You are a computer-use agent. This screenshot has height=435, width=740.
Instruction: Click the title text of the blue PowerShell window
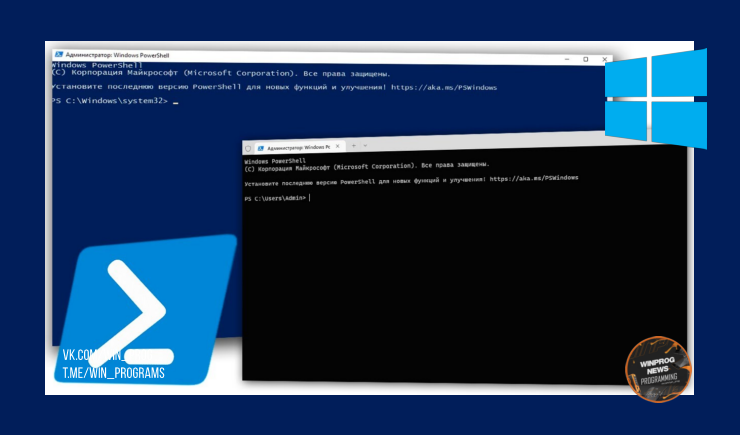pyautogui.click(x=117, y=55)
